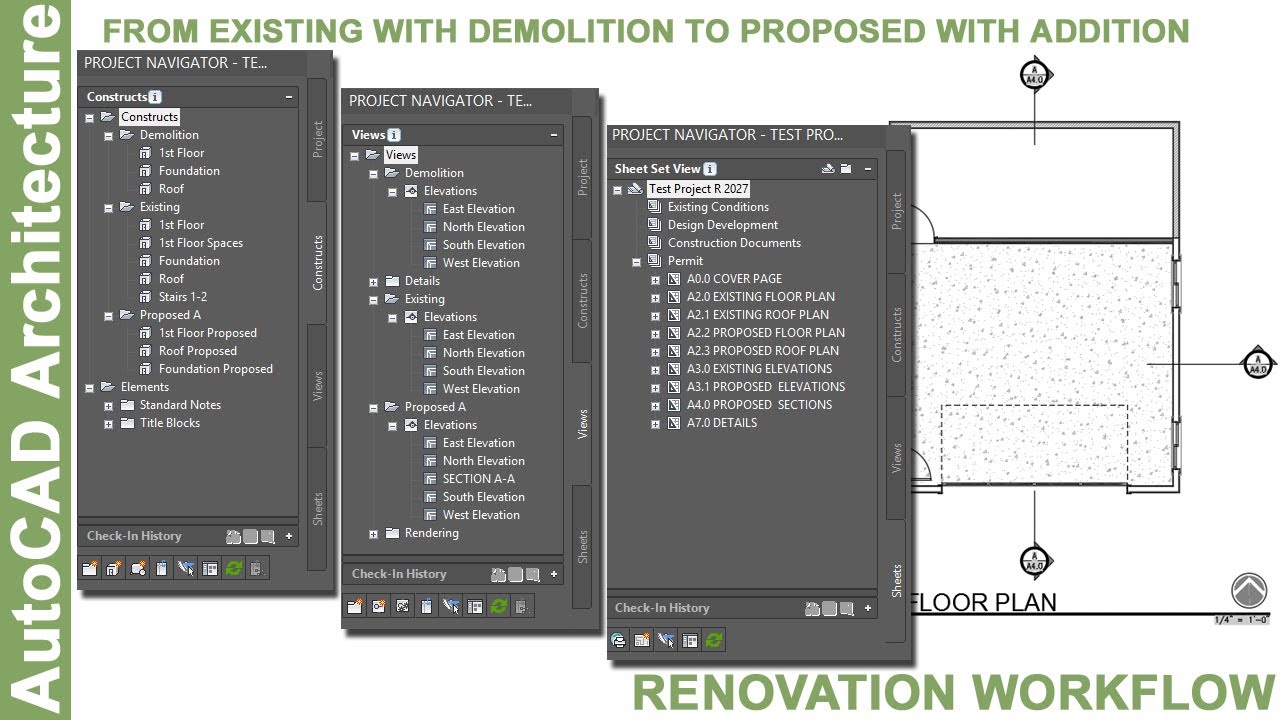The width and height of the screenshot is (1280, 720).
Task: Select Foundation Proposed construct
Action: 216,369
